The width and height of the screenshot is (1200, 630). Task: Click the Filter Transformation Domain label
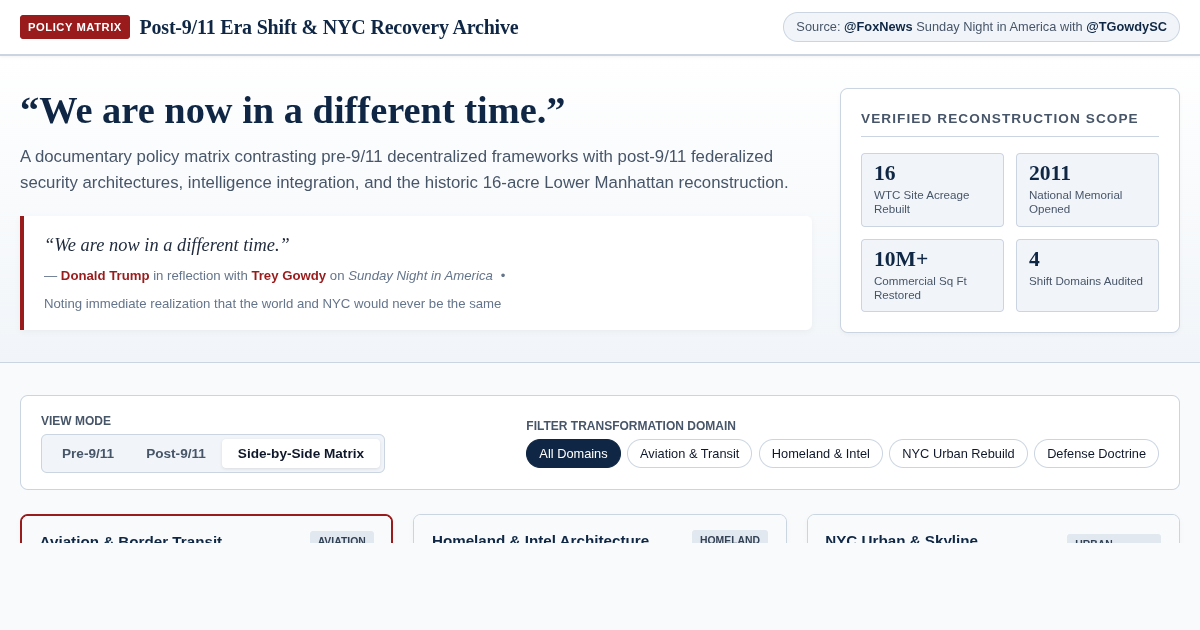[x=631, y=426]
